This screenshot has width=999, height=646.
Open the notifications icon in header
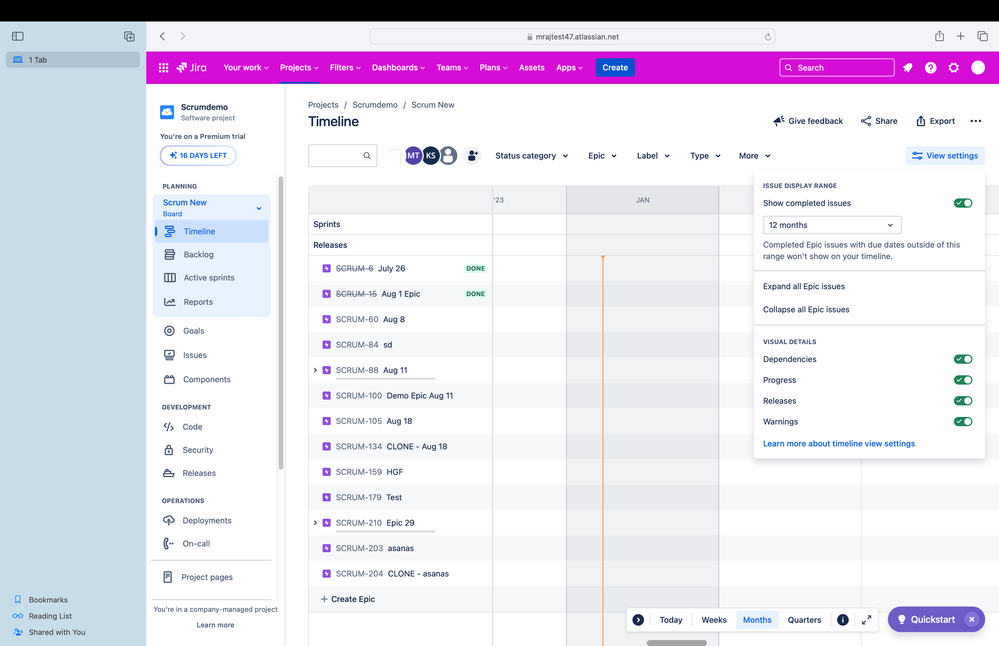click(907, 68)
